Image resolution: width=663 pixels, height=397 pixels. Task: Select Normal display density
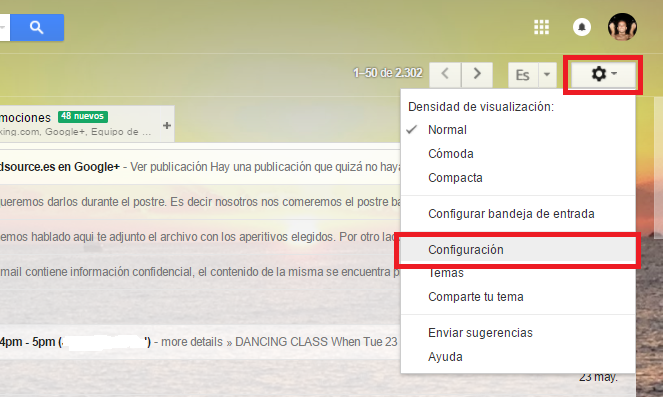(x=518, y=130)
